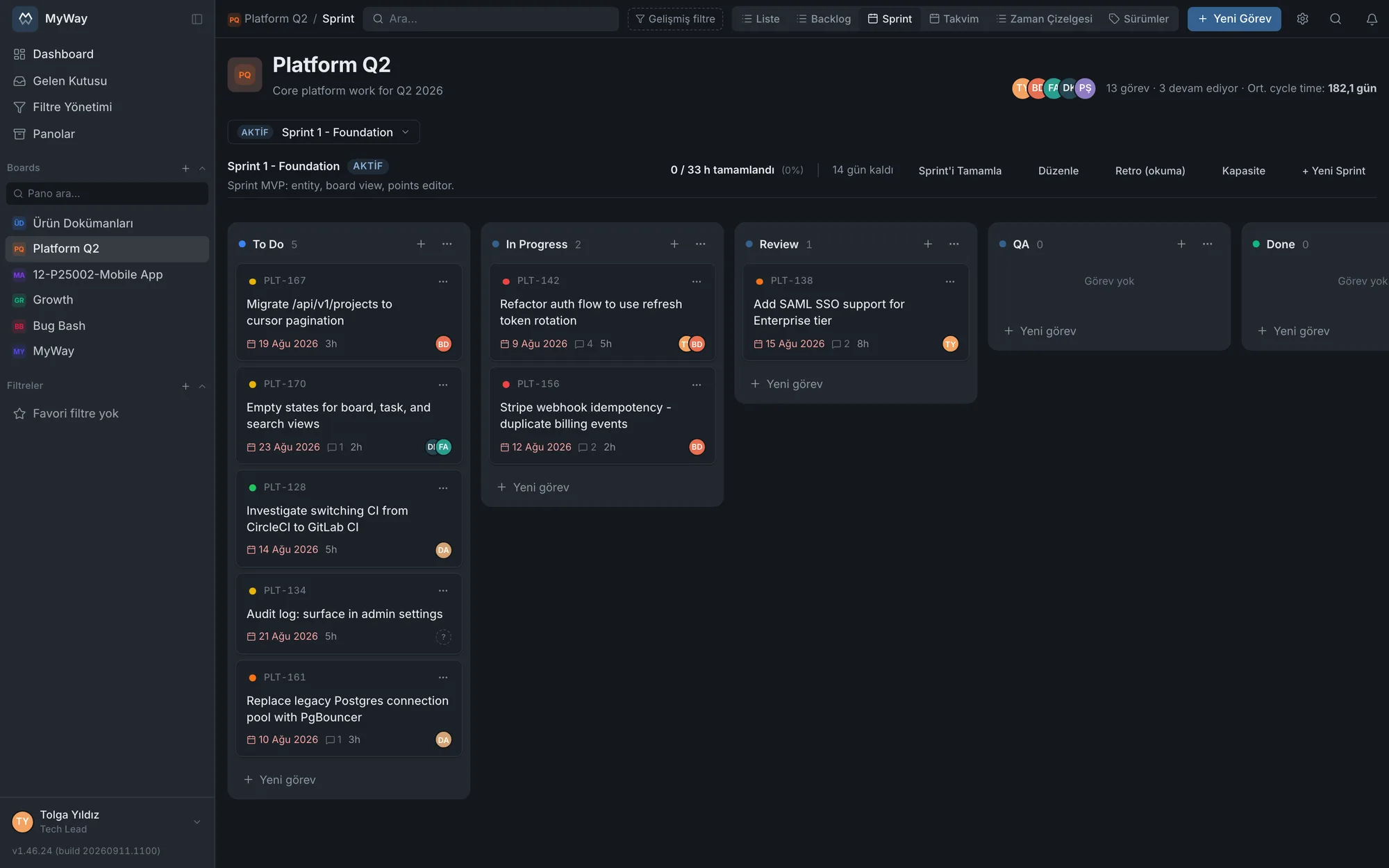Open QA column options menu

[1208, 244]
